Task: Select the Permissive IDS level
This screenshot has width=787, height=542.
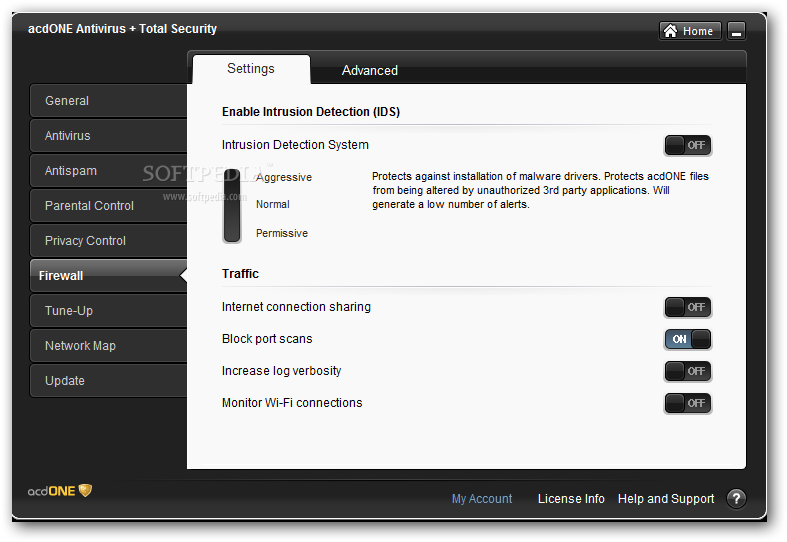Action: [282, 233]
